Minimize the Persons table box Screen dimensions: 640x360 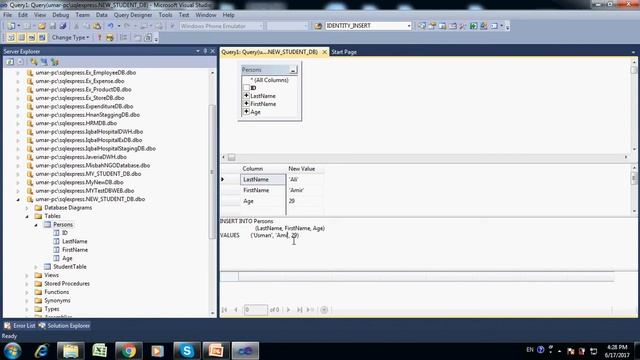pos(293,70)
